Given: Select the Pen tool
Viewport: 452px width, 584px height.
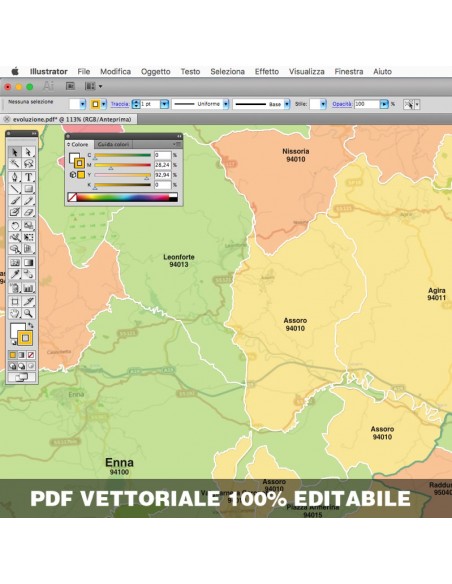Looking at the screenshot, I should coord(15,177).
